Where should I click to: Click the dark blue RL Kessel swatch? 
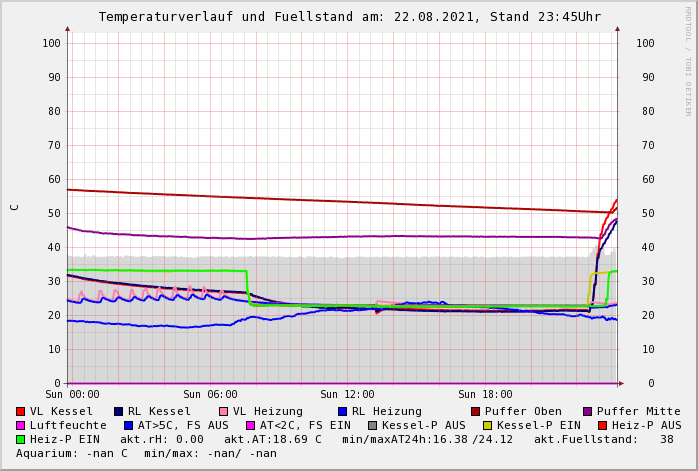point(119,411)
